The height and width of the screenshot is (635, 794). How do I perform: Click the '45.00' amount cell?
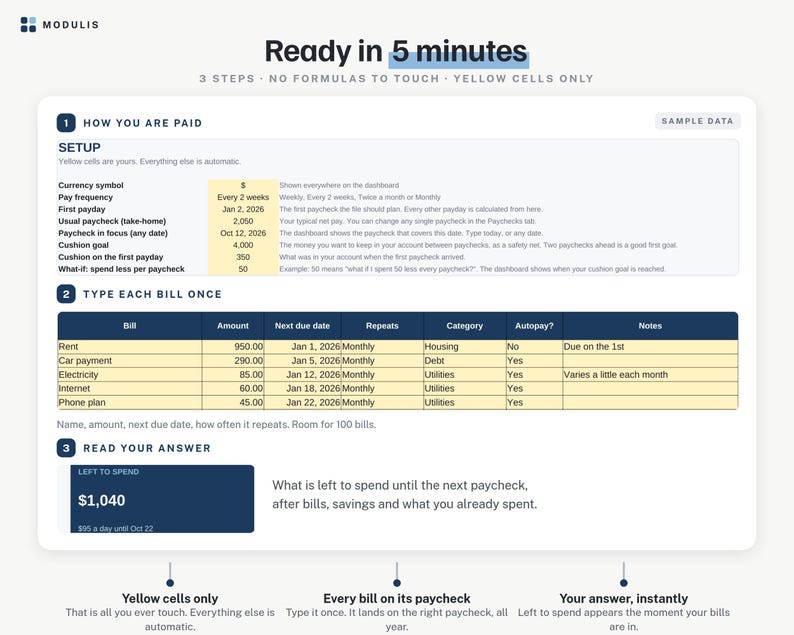(x=233, y=403)
